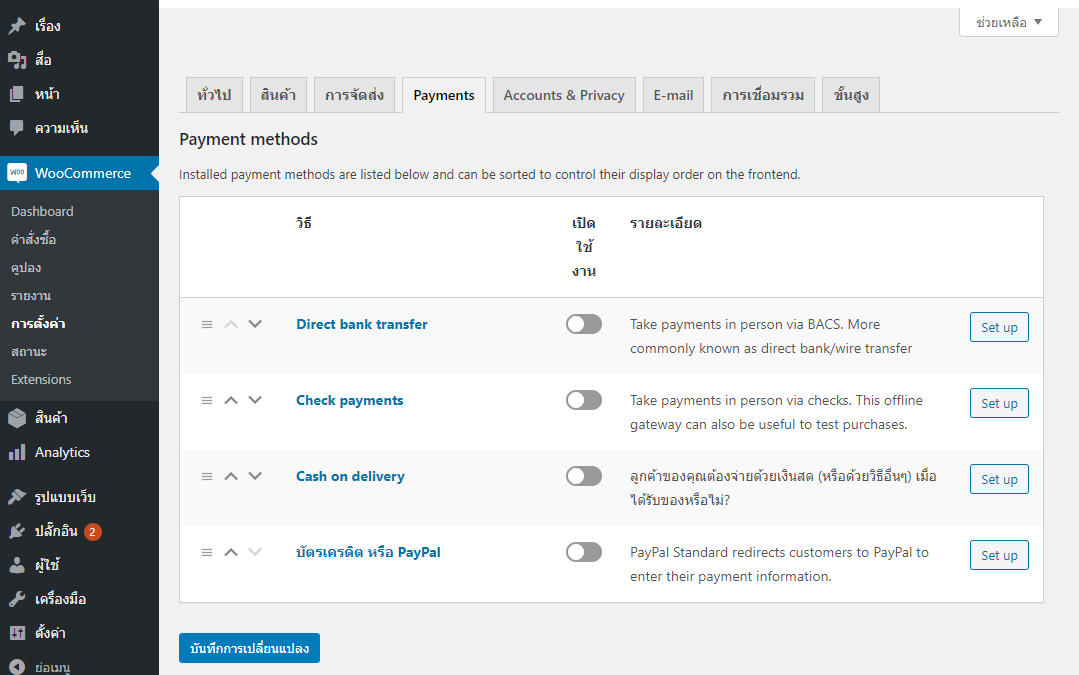The image size is (1079, 675).
Task: Open the ขั้นสูง advanced tab
Action: (851, 95)
